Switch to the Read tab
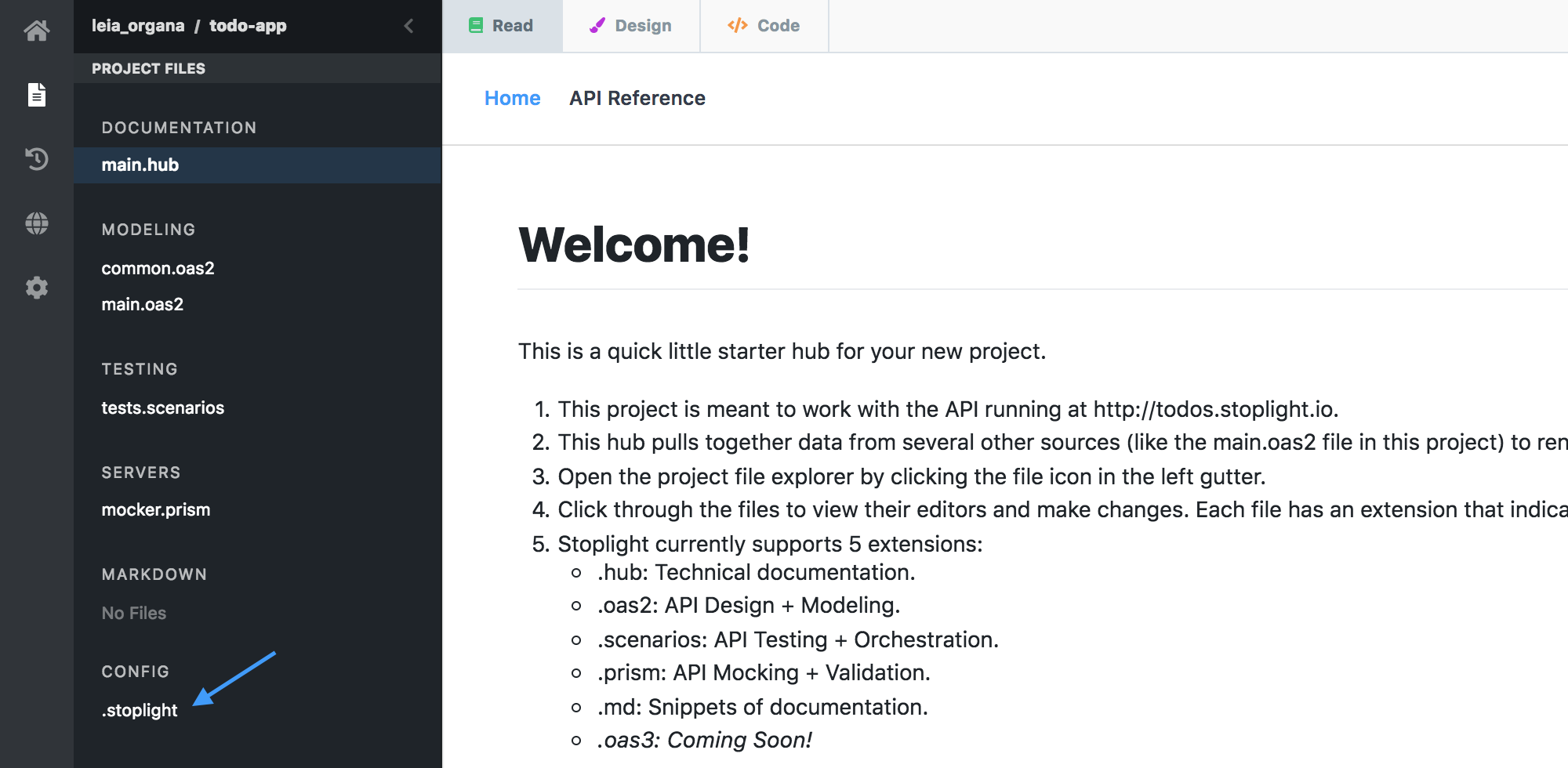1568x768 pixels. point(502,26)
